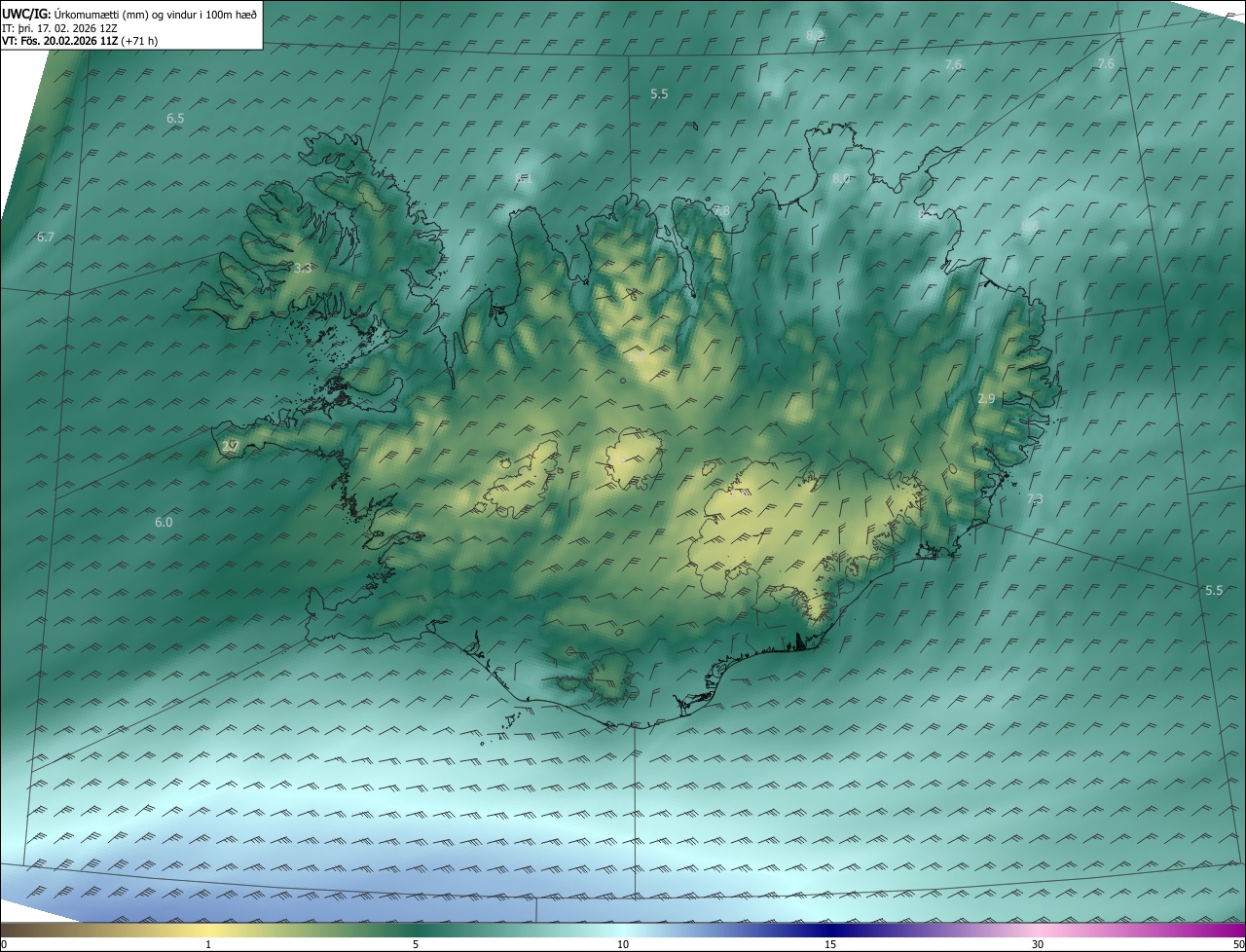Click the "30" tick label on the colour scale
Screen dimensions: 1246x952
(1038, 945)
